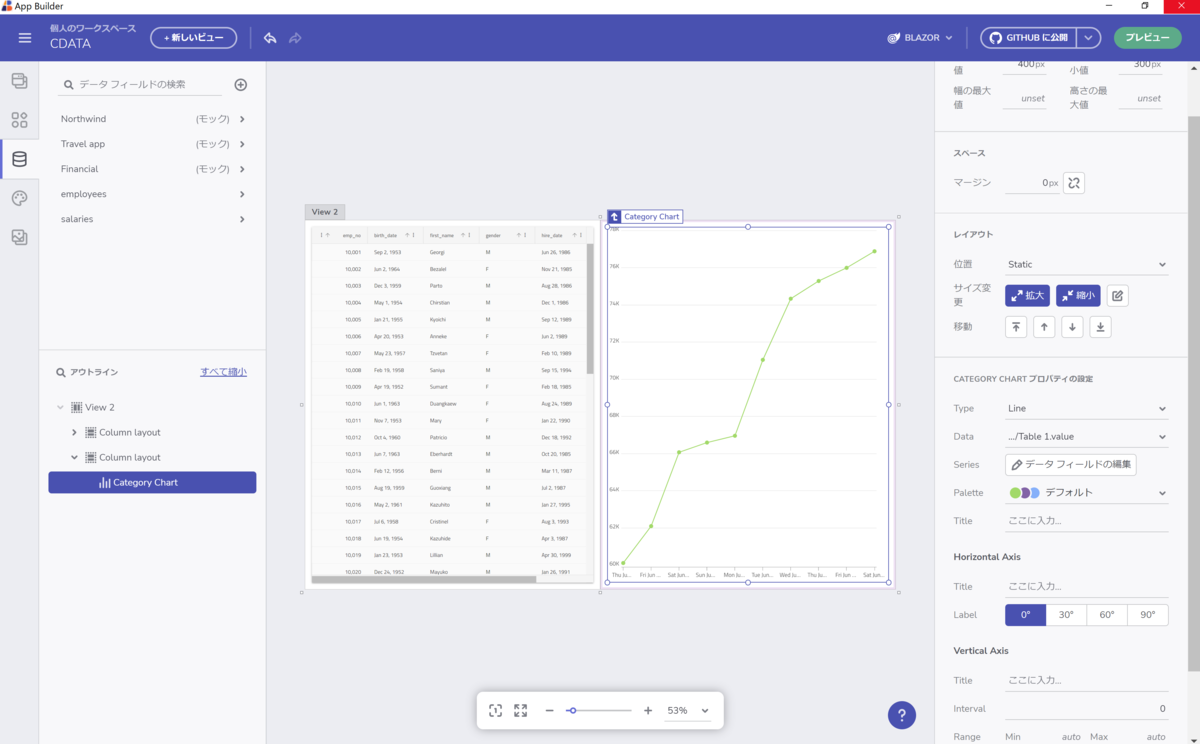Viewport: 1200px width, 744px height.
Task: Open the theme palette sidebar icon
Action: (19, 198)
